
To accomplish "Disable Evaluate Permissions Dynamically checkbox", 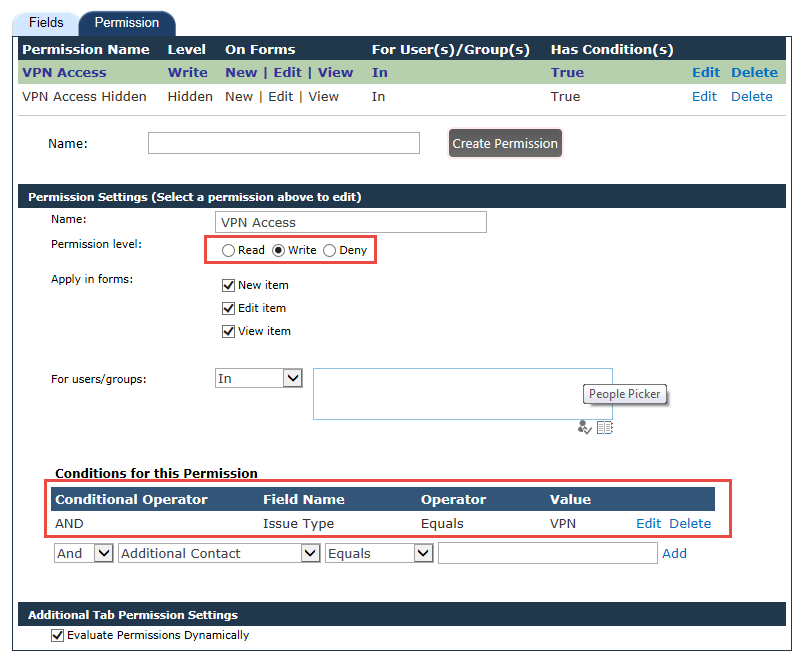I will (57, 635).
